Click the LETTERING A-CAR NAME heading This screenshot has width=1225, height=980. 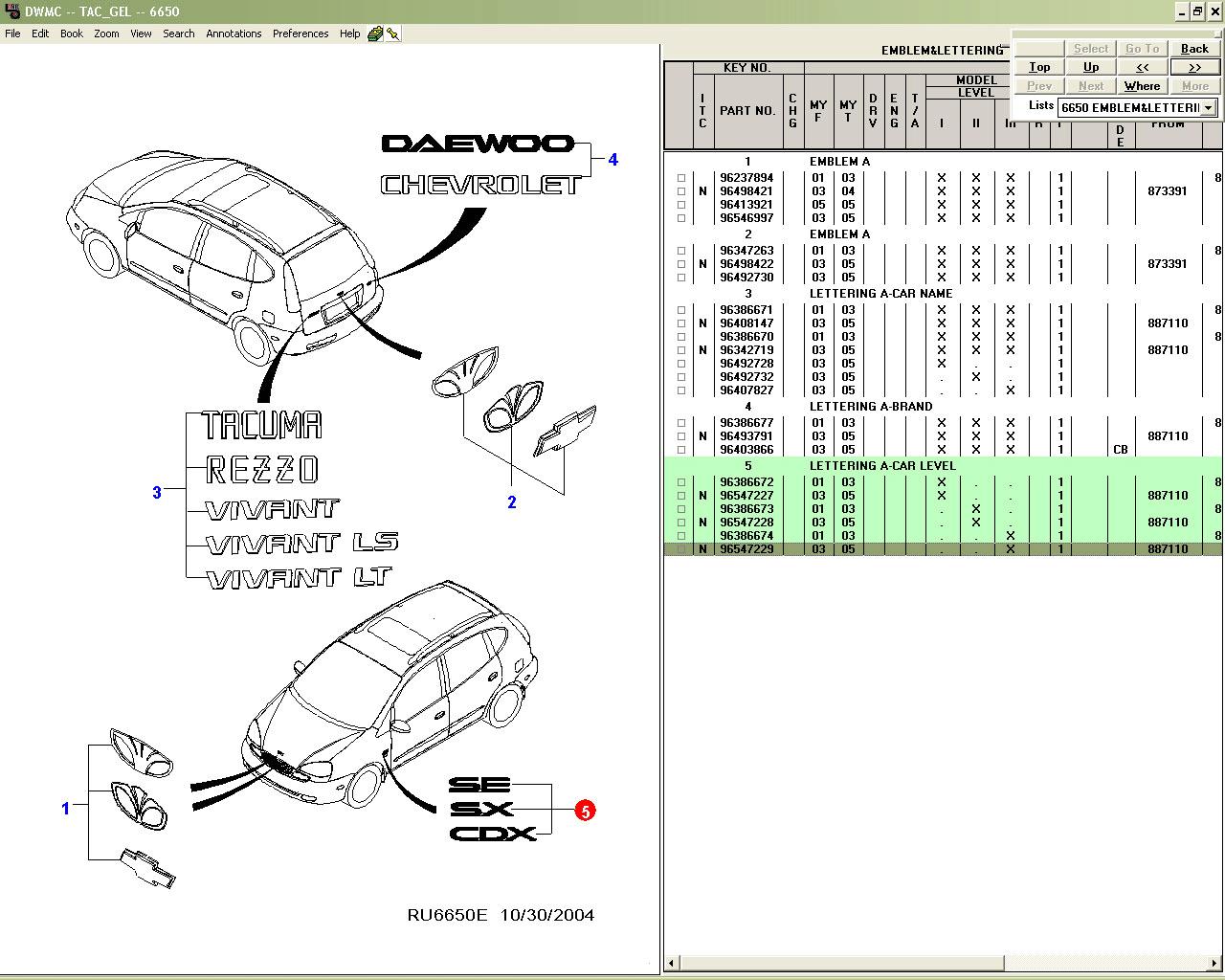(881, 294)
